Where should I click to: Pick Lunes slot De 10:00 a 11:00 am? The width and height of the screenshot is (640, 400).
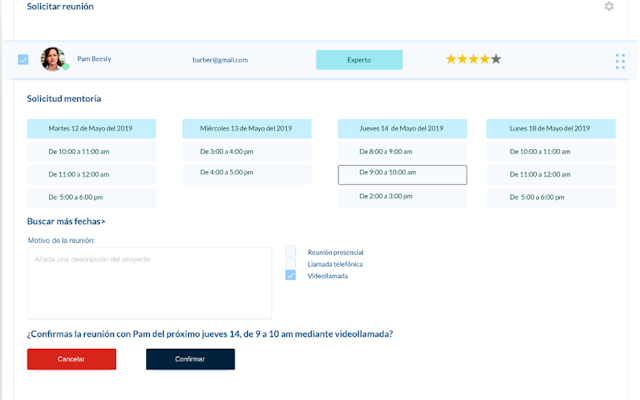click(551, 151)
